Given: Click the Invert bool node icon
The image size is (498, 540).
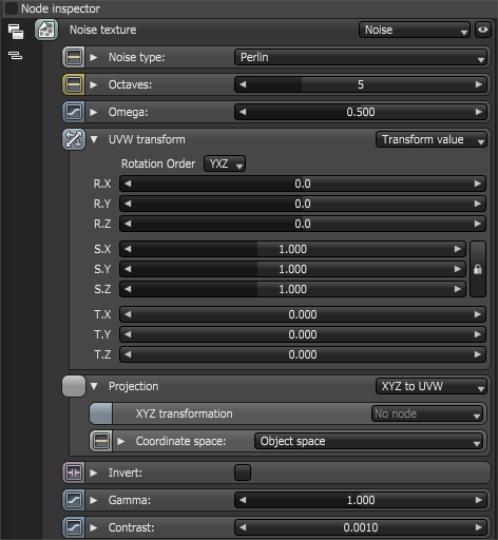Looking at the screenshot, I should pyautogui.click(x=73, y=472).
